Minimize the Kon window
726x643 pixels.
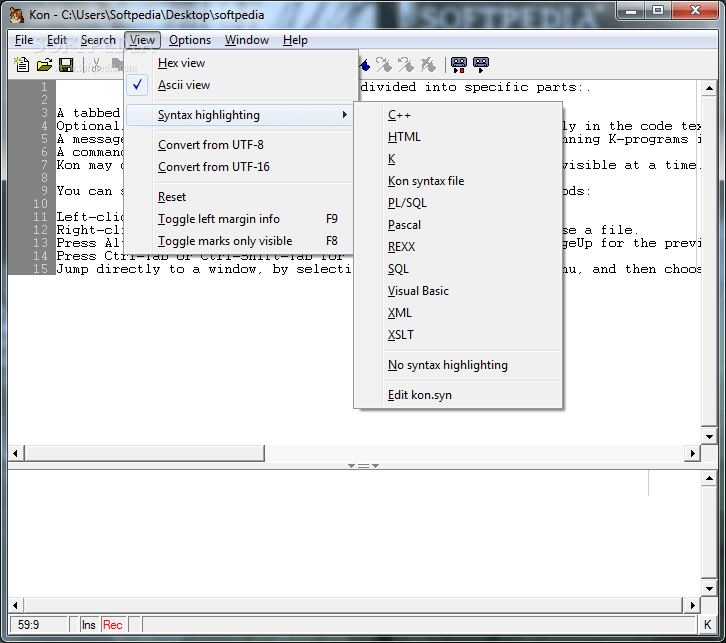[631, 11]
